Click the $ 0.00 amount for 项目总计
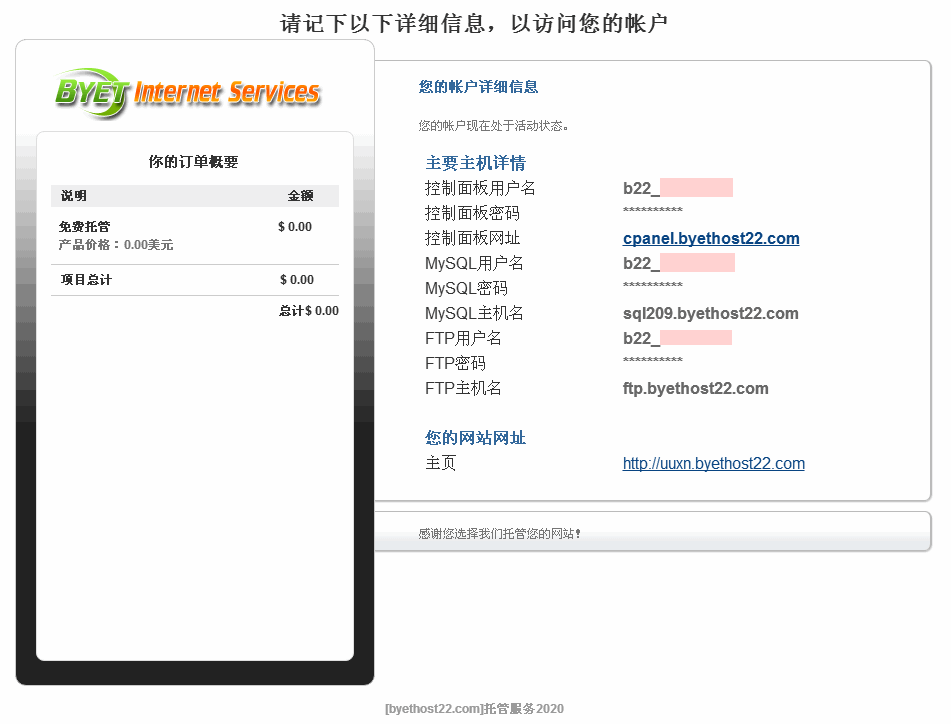 point(297,280)
